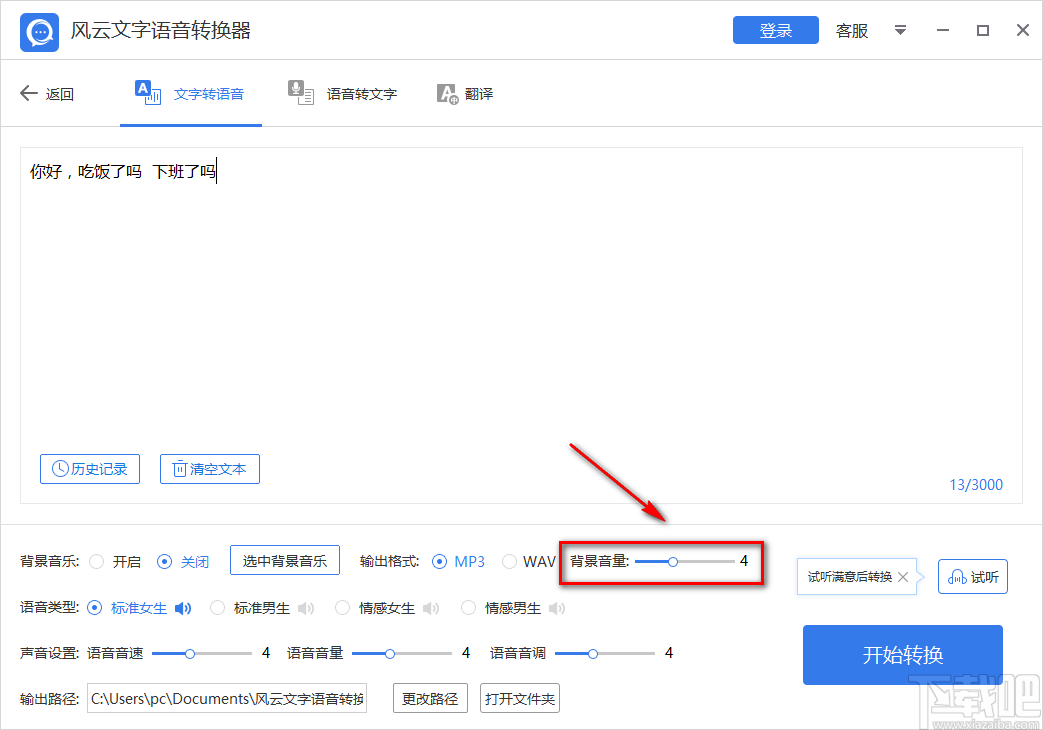Open the 翻译 tab
Viewport: 1043px width, 730px height.
464,93
